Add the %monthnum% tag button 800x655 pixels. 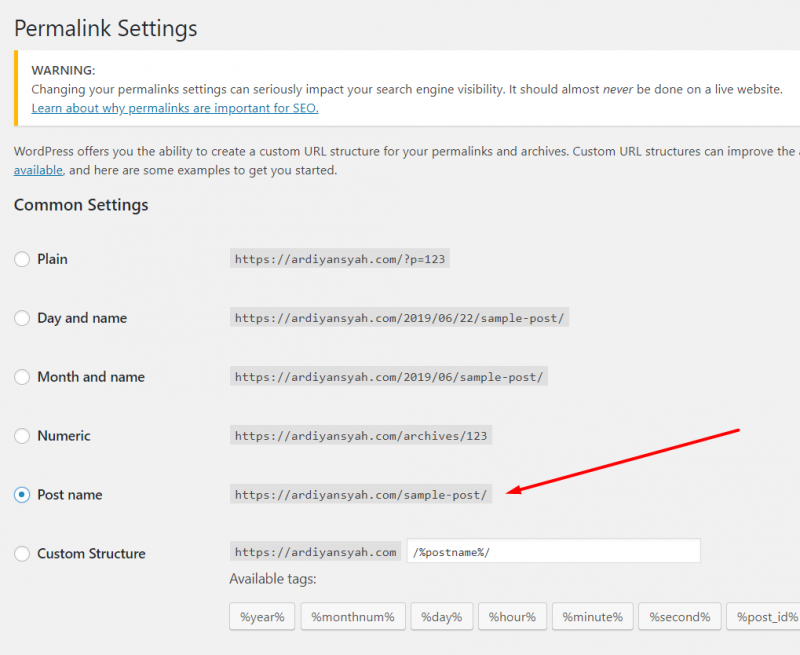tap(353, 617)
